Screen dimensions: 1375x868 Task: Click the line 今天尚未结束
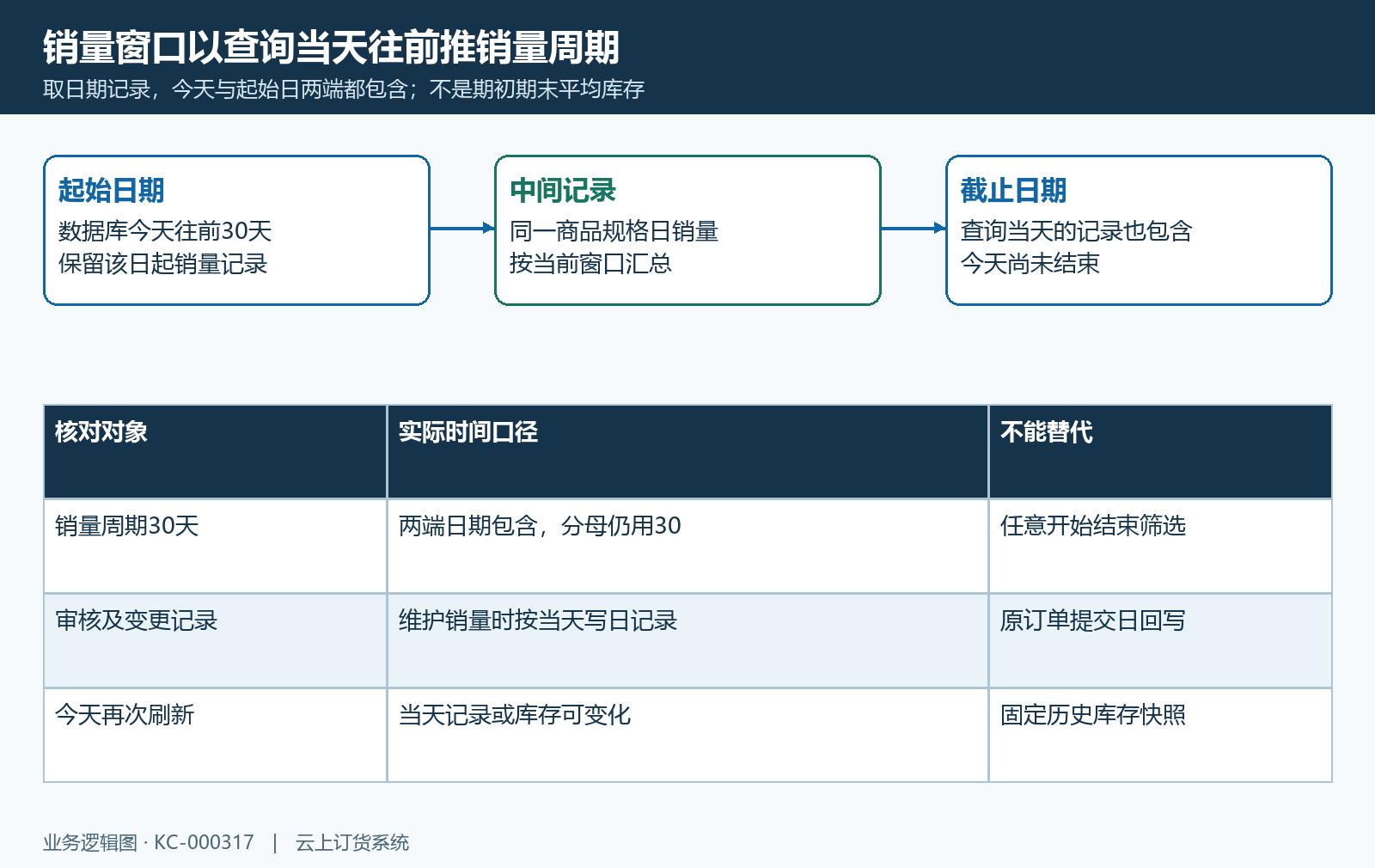click(1030, 264)
